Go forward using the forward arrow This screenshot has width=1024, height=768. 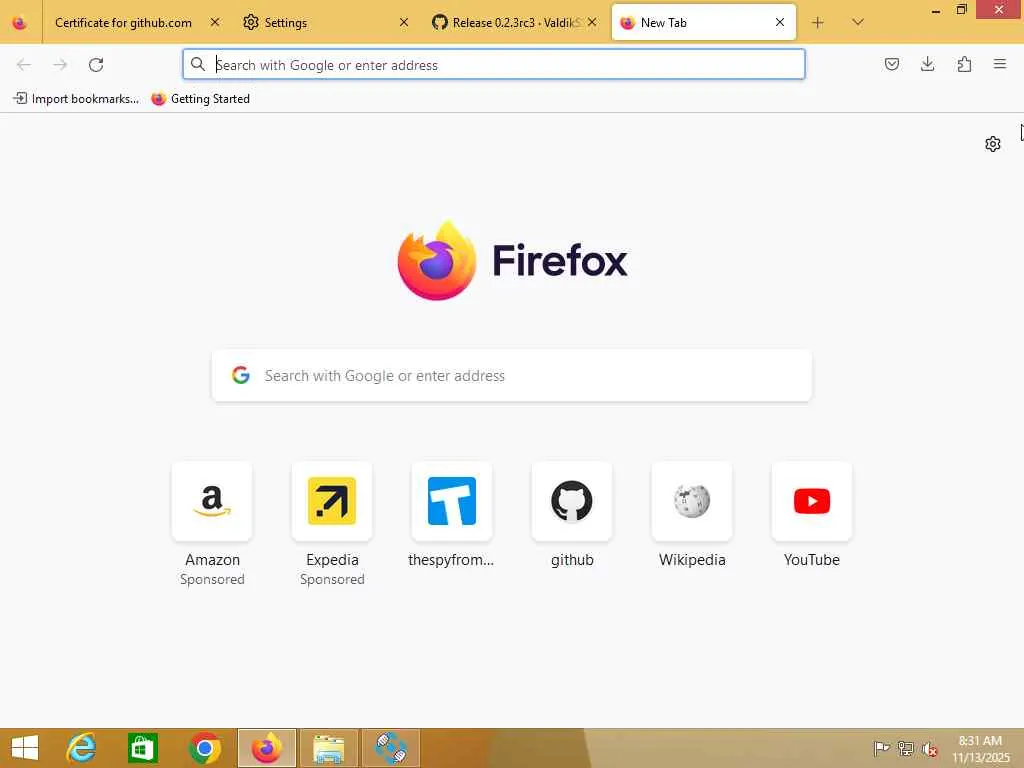60,65
